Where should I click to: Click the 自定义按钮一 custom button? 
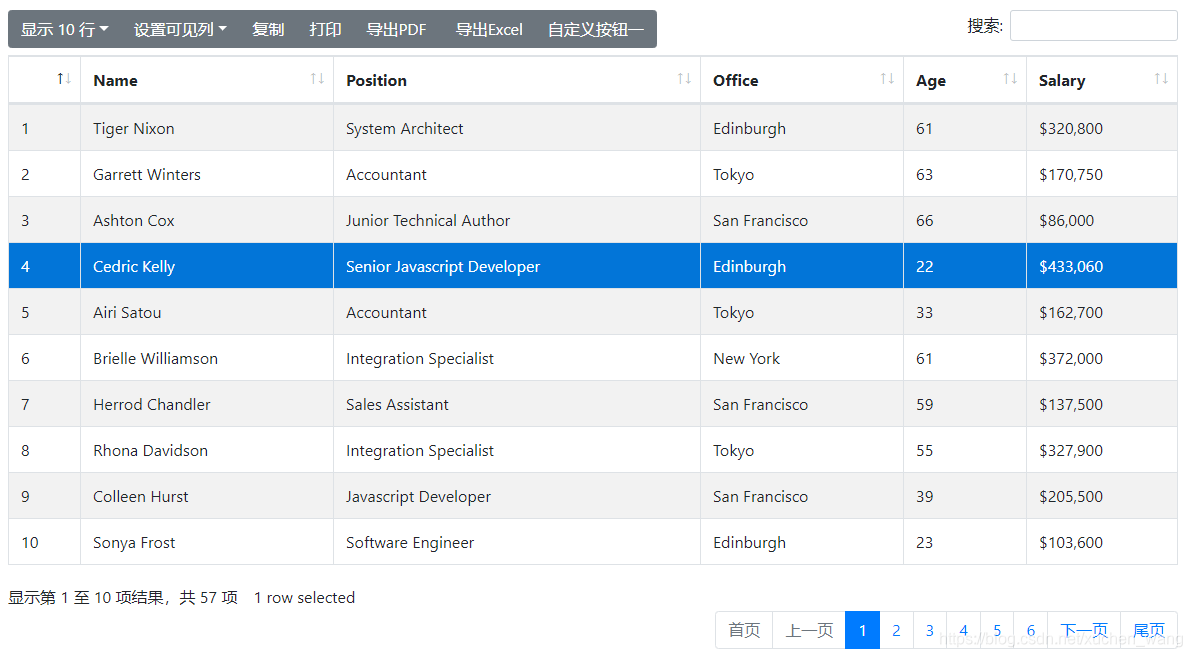(x=596, y=29)
